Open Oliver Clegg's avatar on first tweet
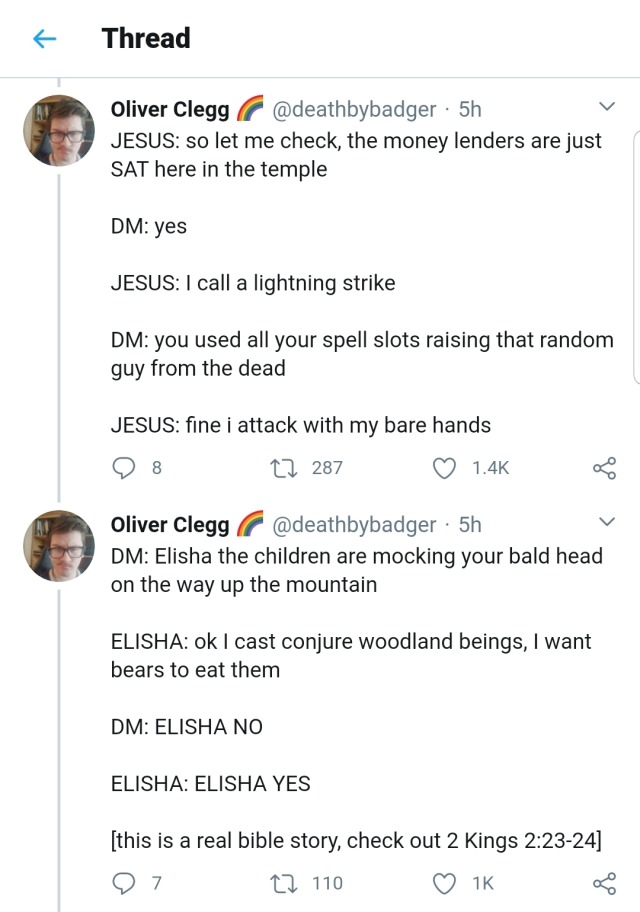The width and height of the screenshot is (640, 912). [x=59, y=131]
